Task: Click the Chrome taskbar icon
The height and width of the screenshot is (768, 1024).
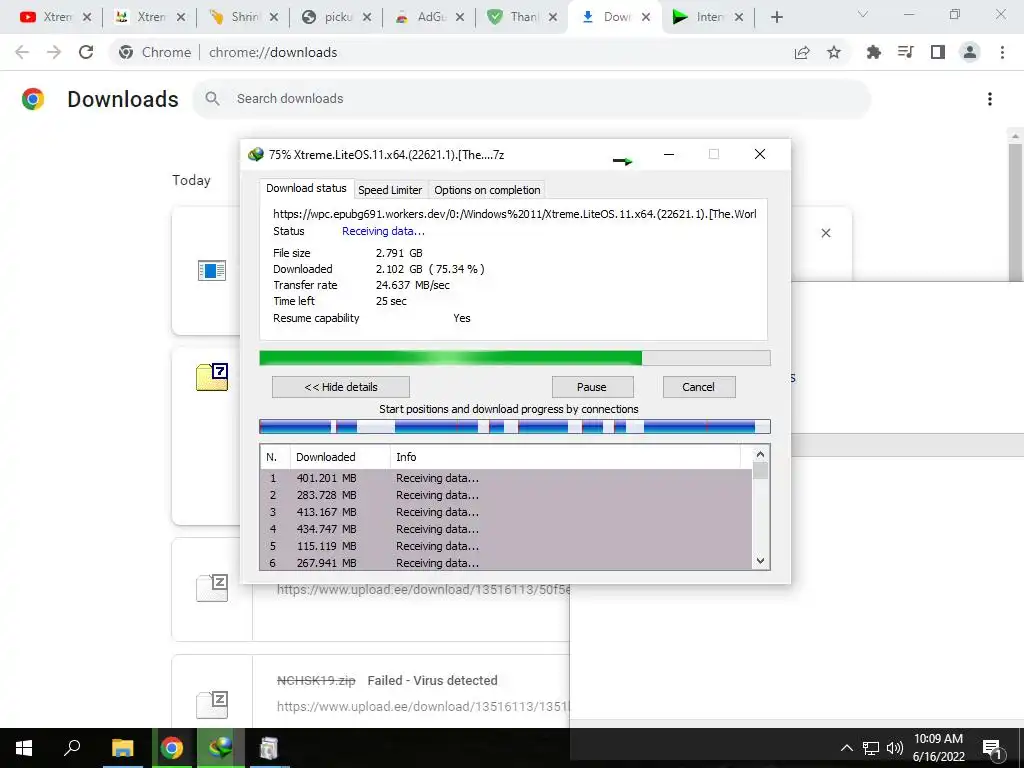Action: point(172,748)
